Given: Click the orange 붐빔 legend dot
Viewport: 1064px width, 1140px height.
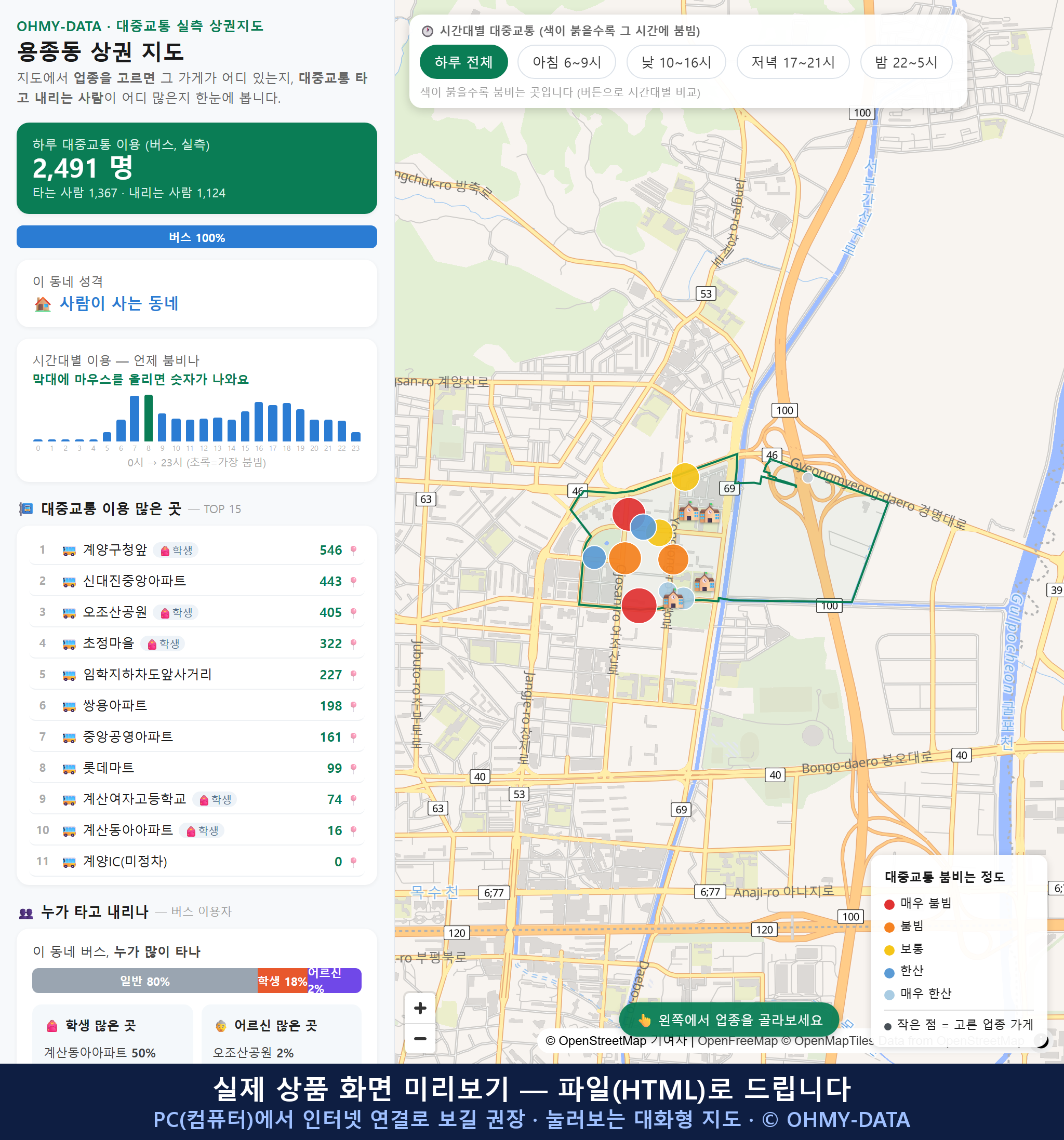Looking at the screenshot, I should pyautogui.click(x=889, y=927).
